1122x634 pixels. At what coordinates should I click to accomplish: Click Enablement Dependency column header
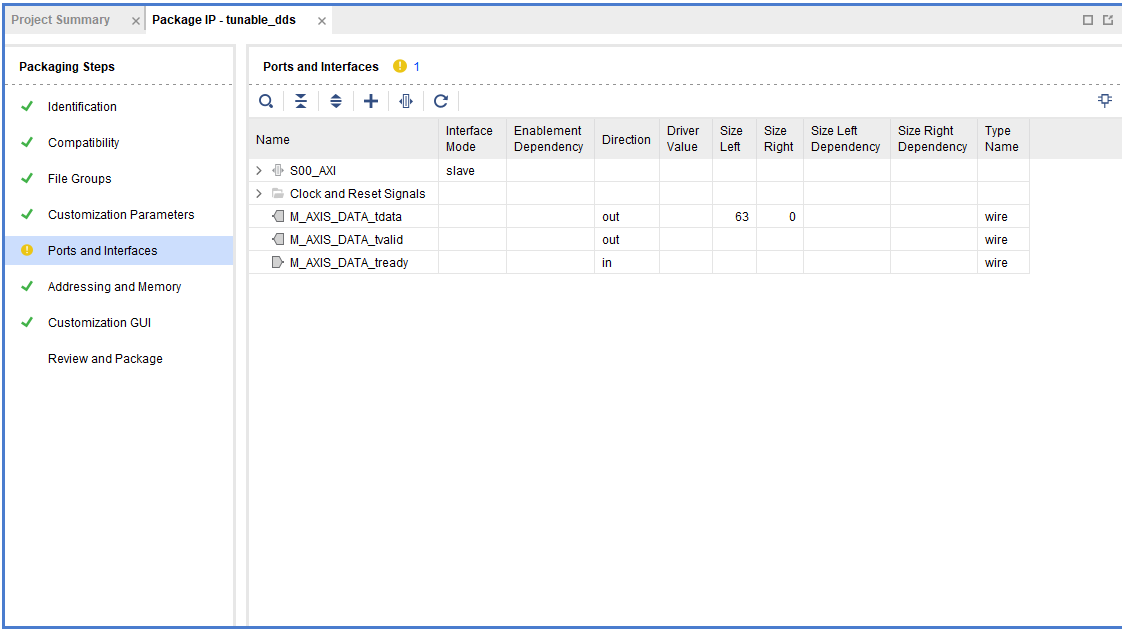click(x=550, y=139)
